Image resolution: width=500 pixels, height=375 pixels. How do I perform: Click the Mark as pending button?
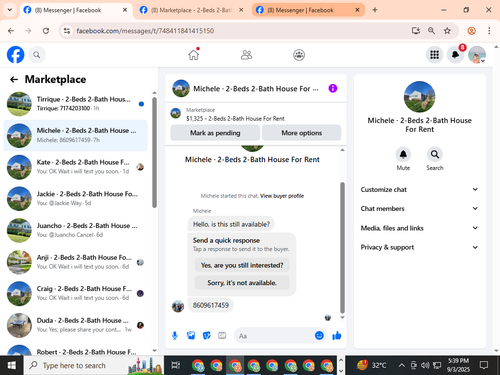[x=215, y=133]
